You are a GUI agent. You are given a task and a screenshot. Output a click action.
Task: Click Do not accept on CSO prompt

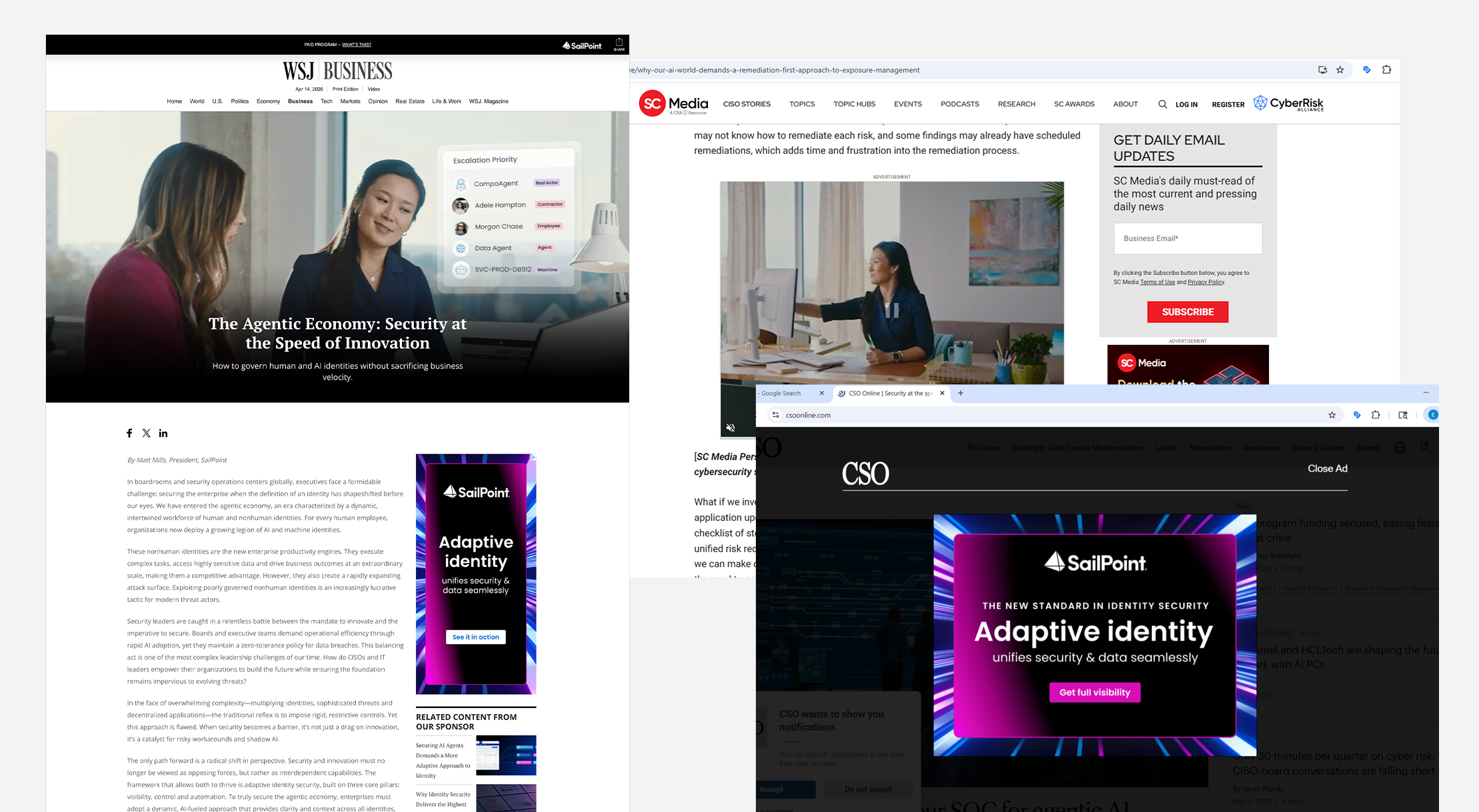(x=868, y=789)
